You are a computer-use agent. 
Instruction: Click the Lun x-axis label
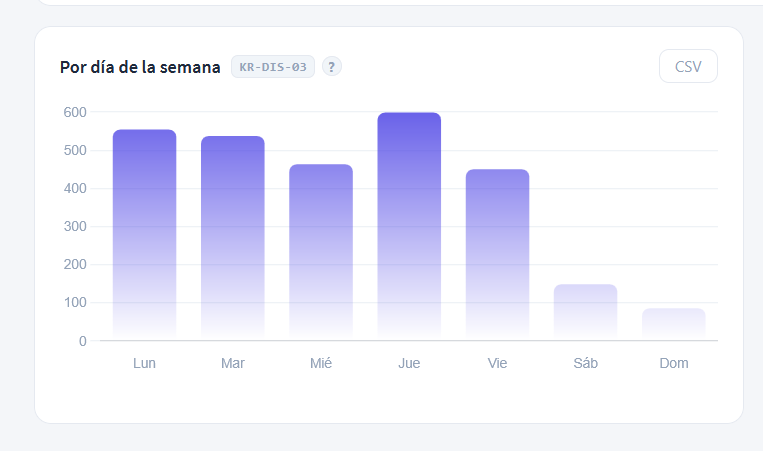(145, 363)
